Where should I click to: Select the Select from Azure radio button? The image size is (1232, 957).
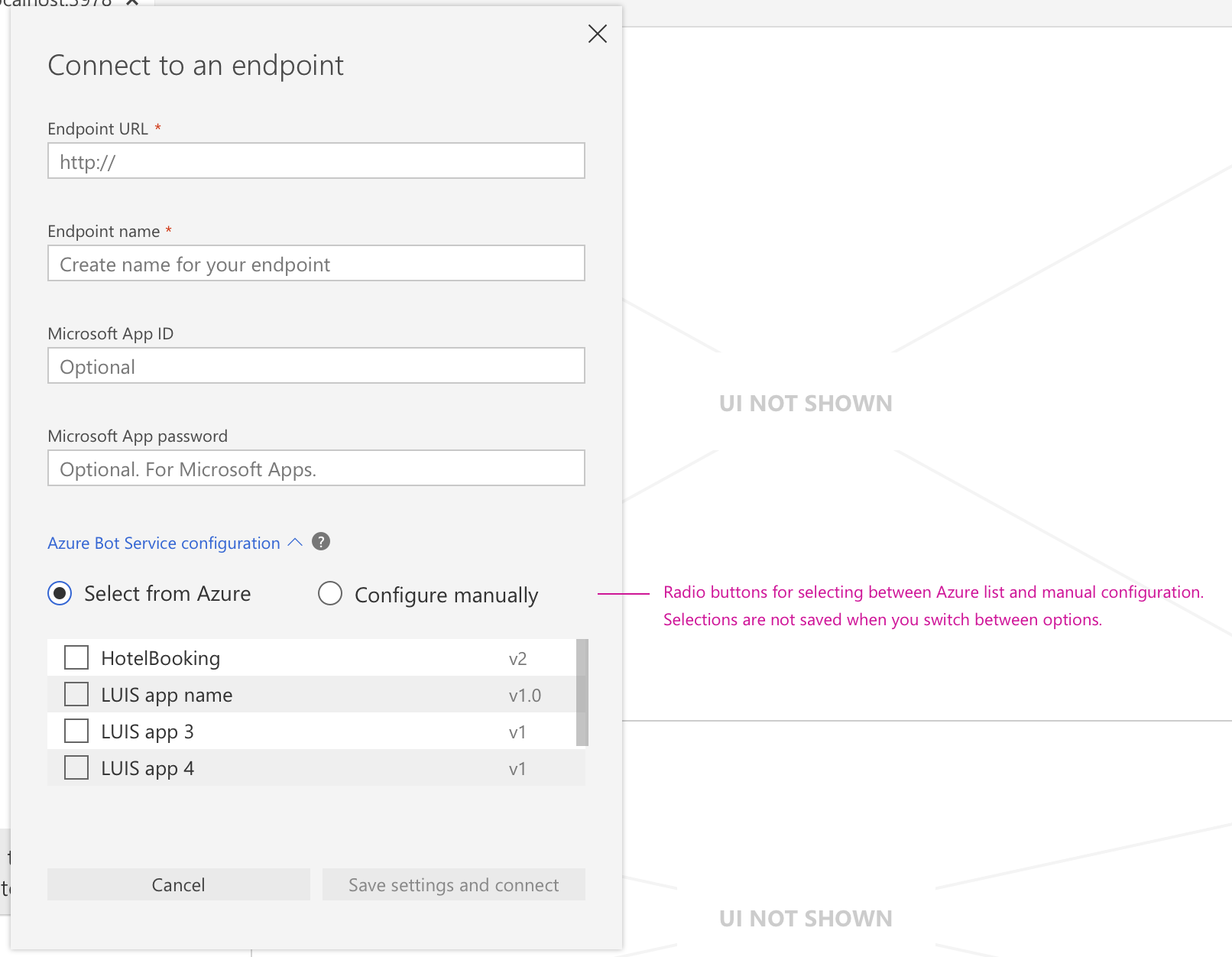pyautogui.click(x=59, y=593)
